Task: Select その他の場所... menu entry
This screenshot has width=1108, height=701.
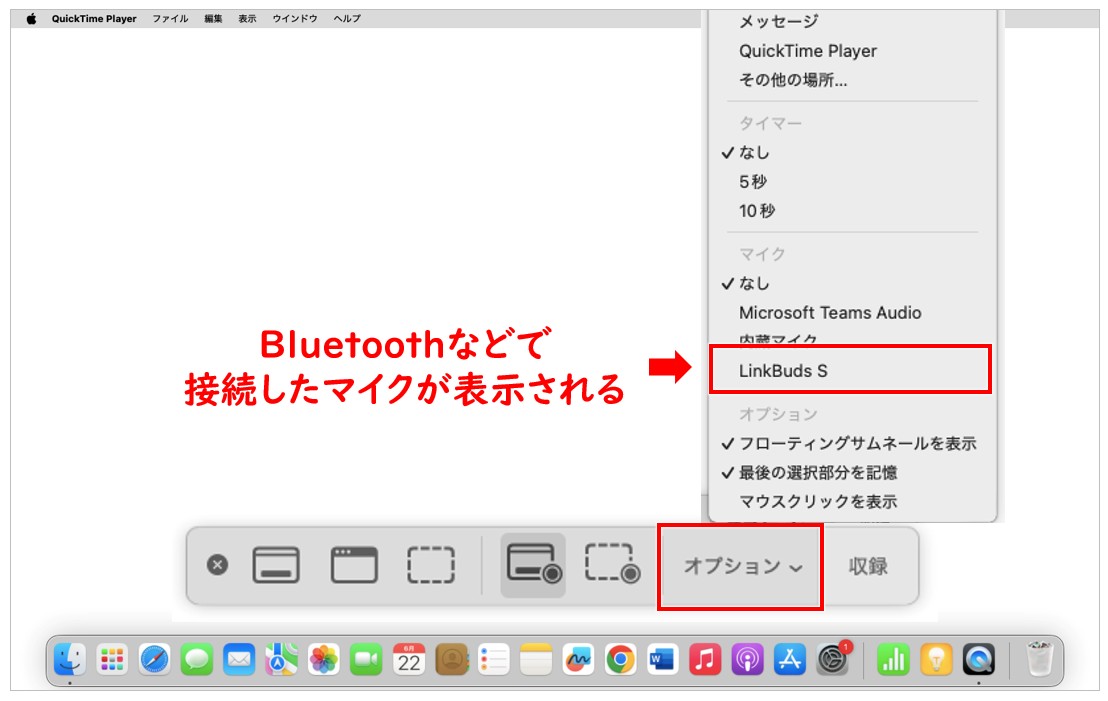Action: point(793,80)
